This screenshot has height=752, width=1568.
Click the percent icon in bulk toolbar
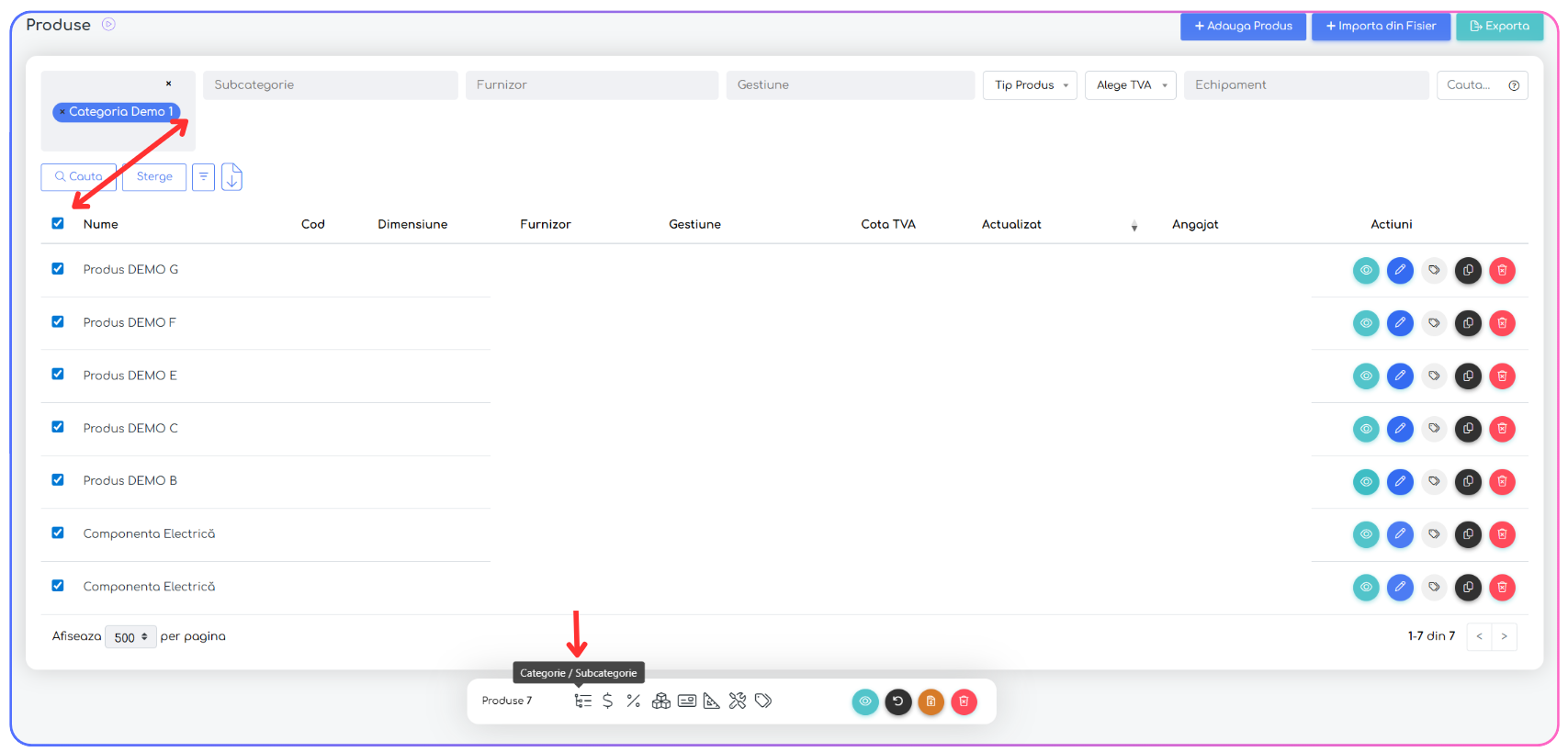633,701
